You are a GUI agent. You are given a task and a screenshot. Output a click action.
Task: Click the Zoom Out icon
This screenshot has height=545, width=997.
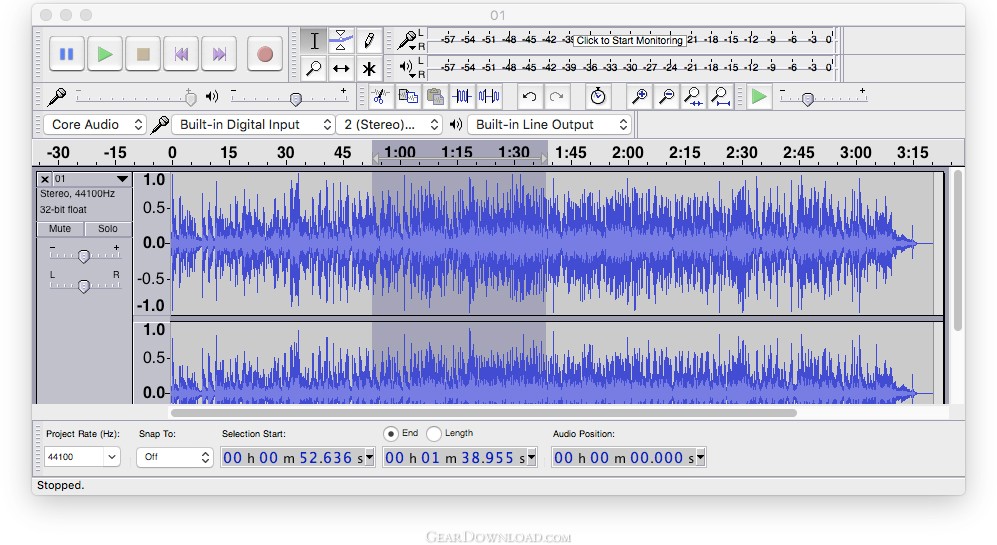point(666,97)
